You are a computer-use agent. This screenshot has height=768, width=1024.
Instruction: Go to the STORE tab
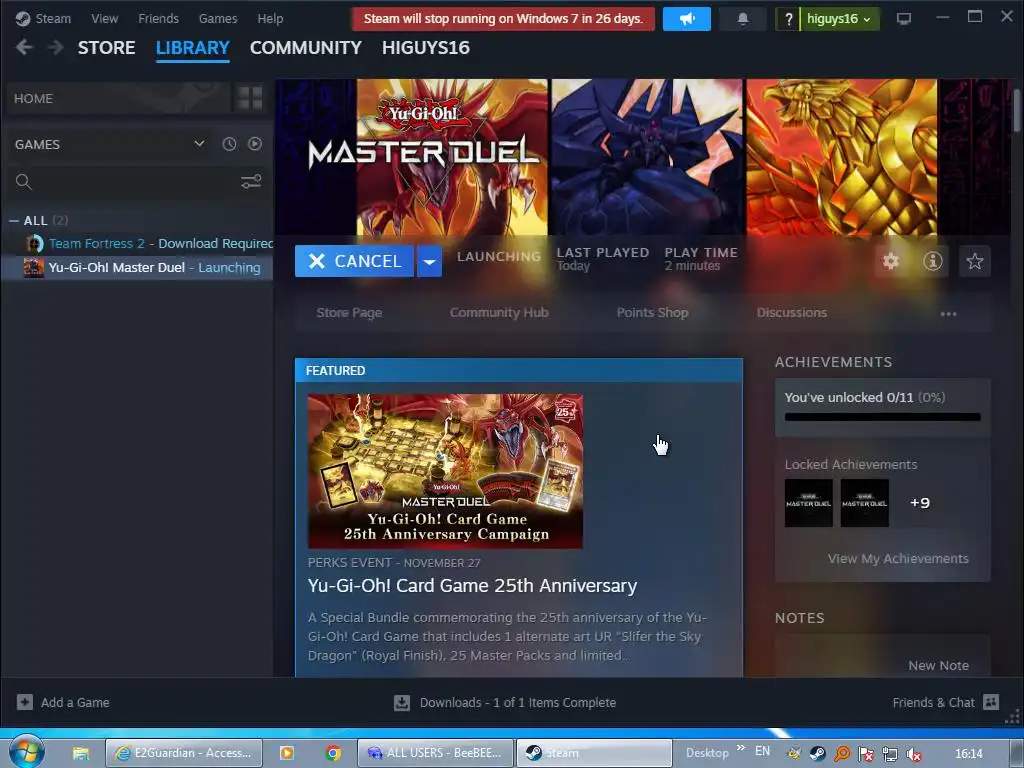point(106,48)
